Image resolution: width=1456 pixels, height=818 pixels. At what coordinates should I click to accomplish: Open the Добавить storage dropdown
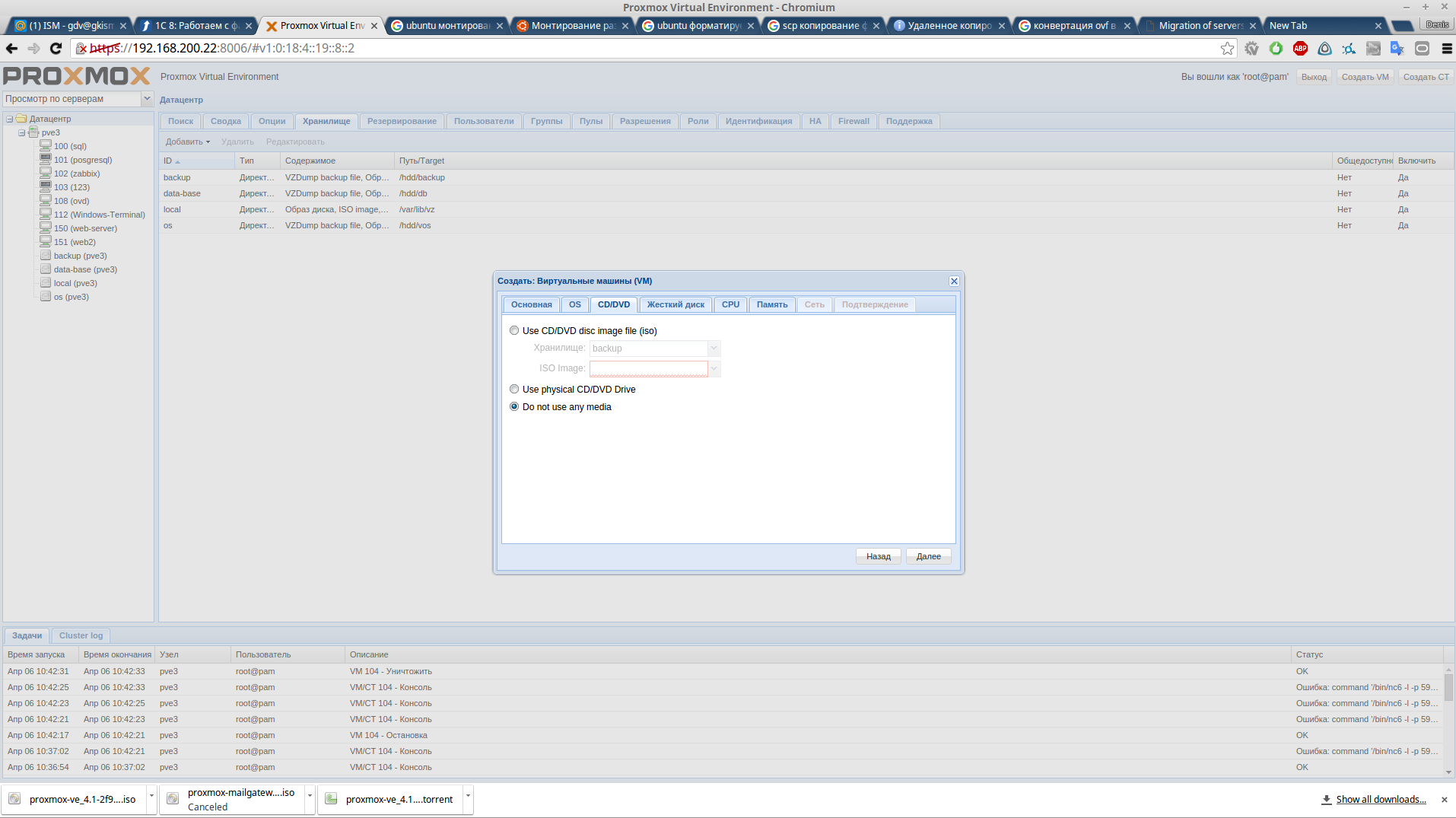(188, 142)
